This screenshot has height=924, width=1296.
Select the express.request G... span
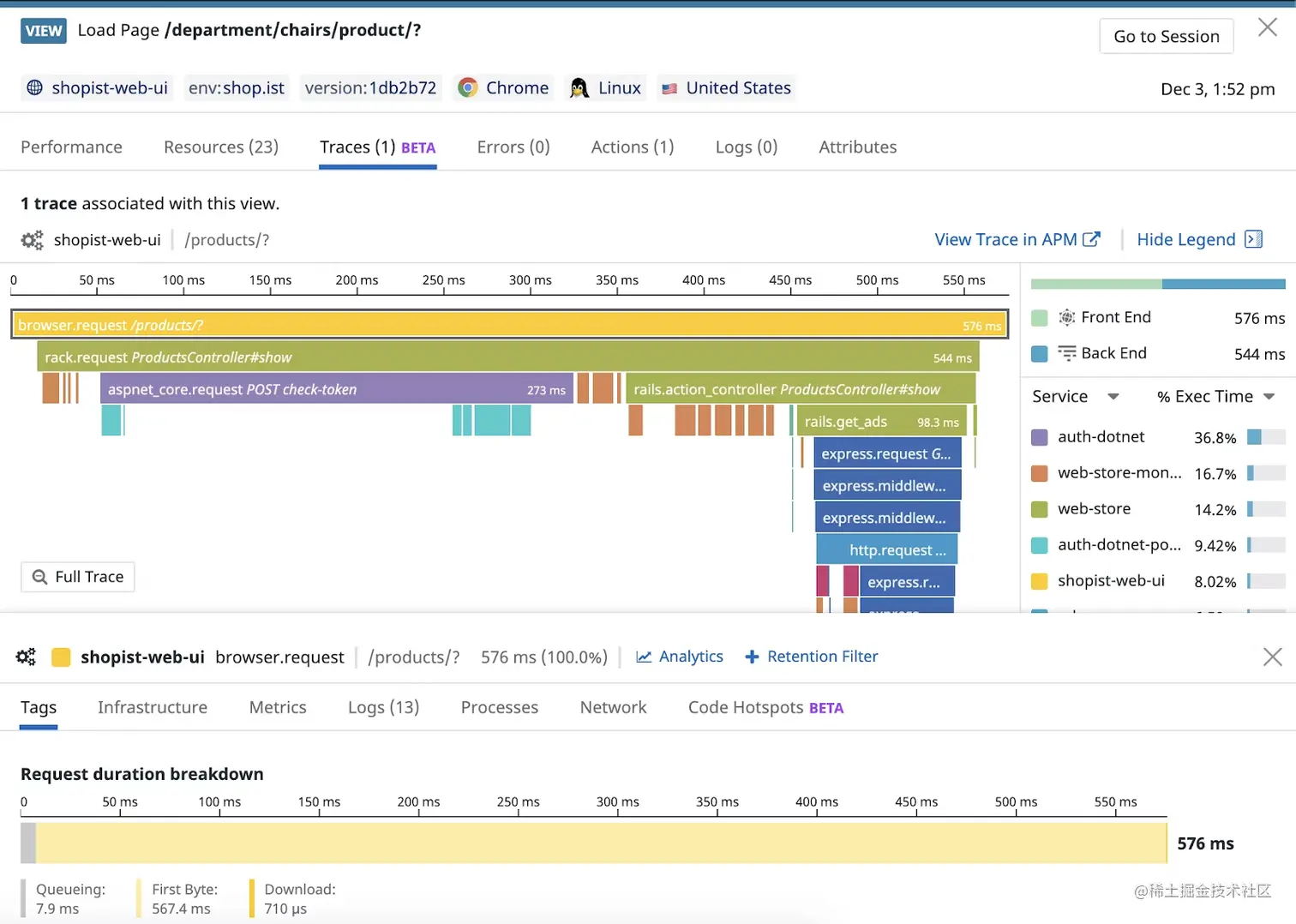pos(887,453)
